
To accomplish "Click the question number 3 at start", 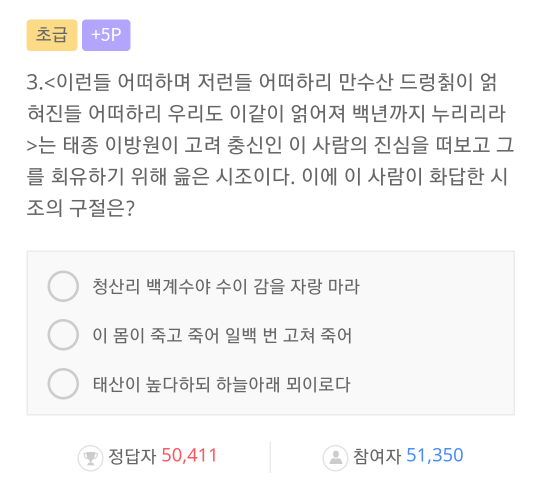I will click(x=33, y=83).
